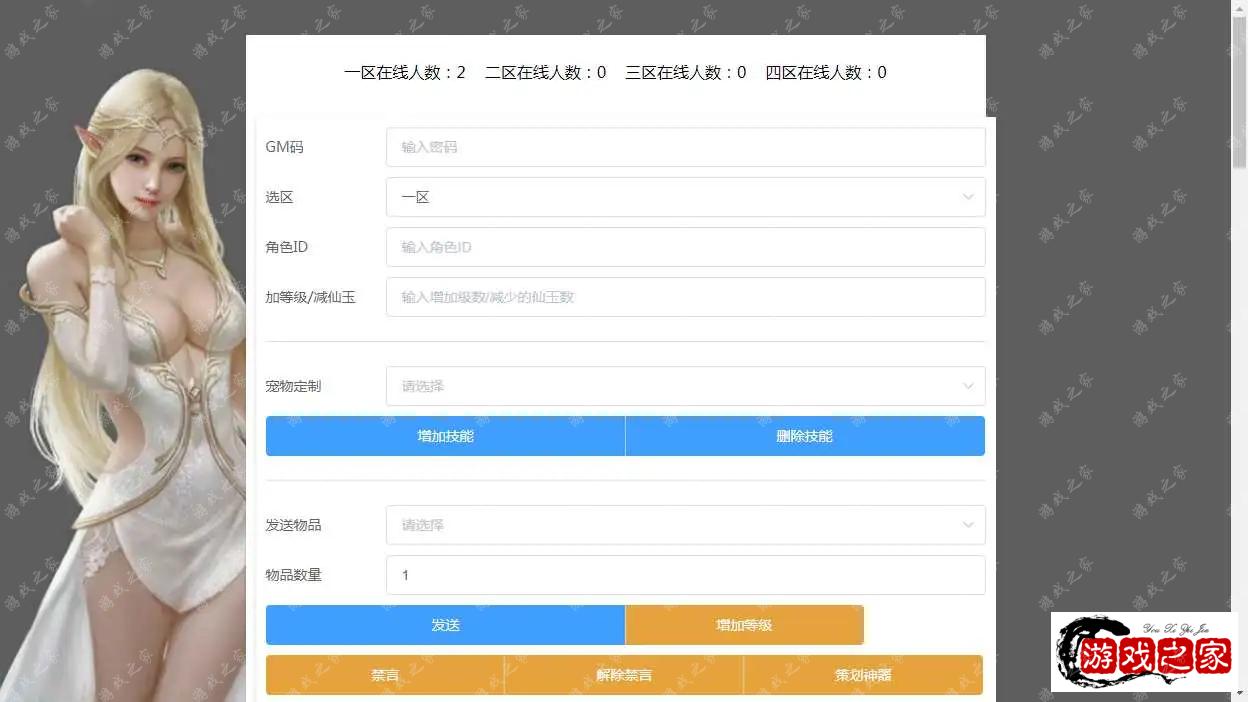The image size is (1248, 702).
Task: Focus the 角色ID input field
Action: (x=685, y=247)
